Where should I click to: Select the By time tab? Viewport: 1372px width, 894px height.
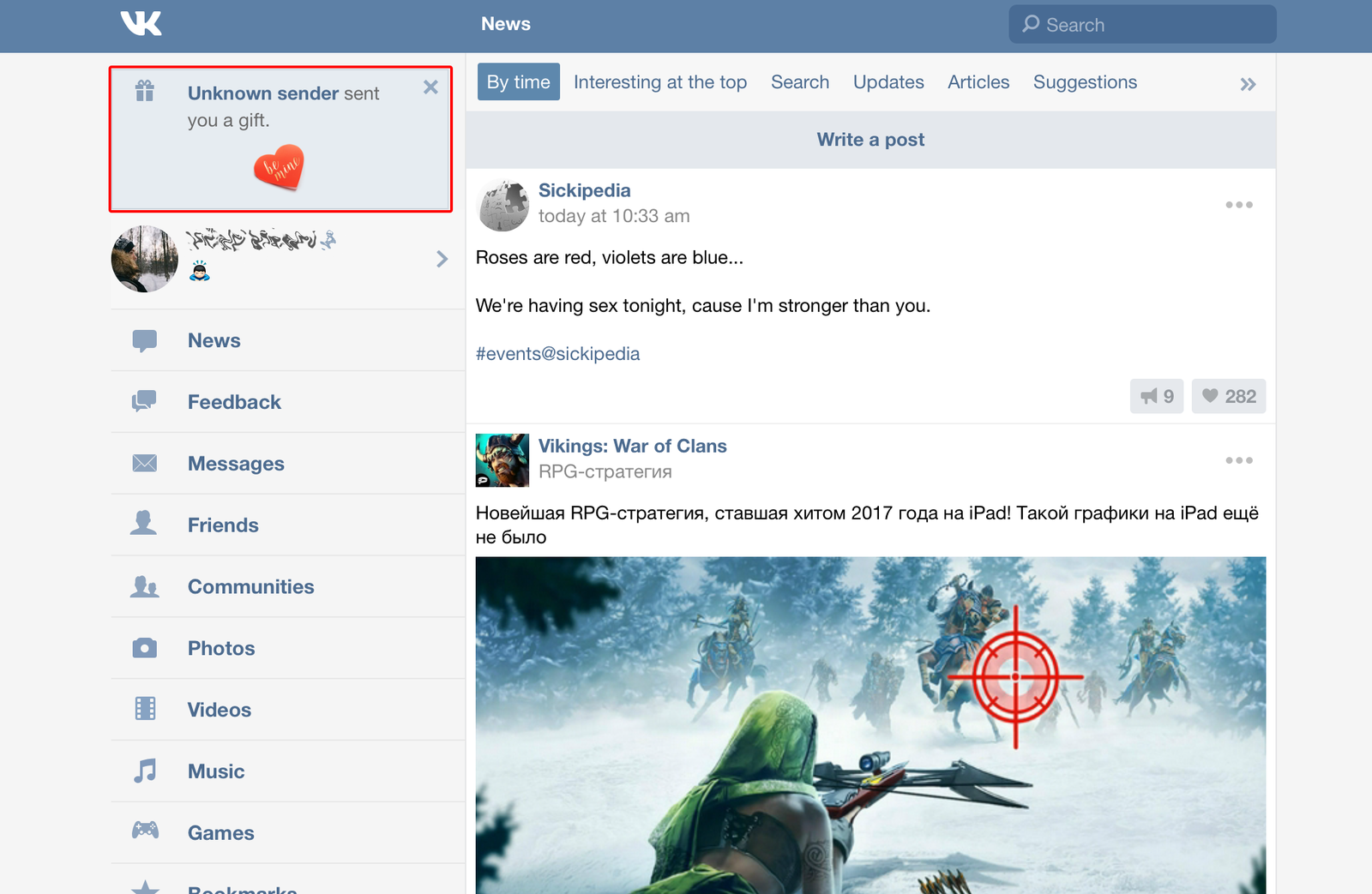[x=519, y=81]
